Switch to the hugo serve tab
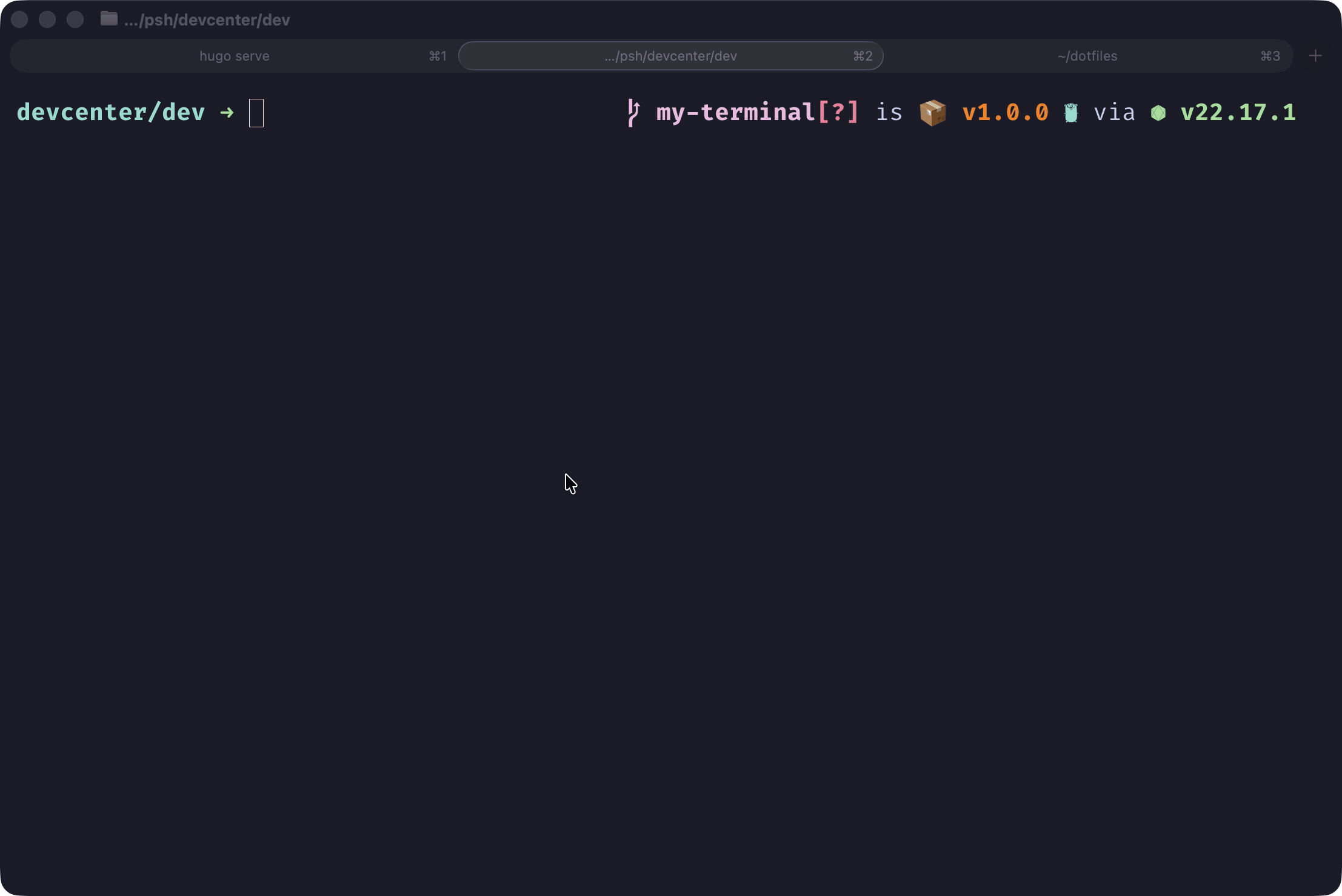 [x=235, y=56]
